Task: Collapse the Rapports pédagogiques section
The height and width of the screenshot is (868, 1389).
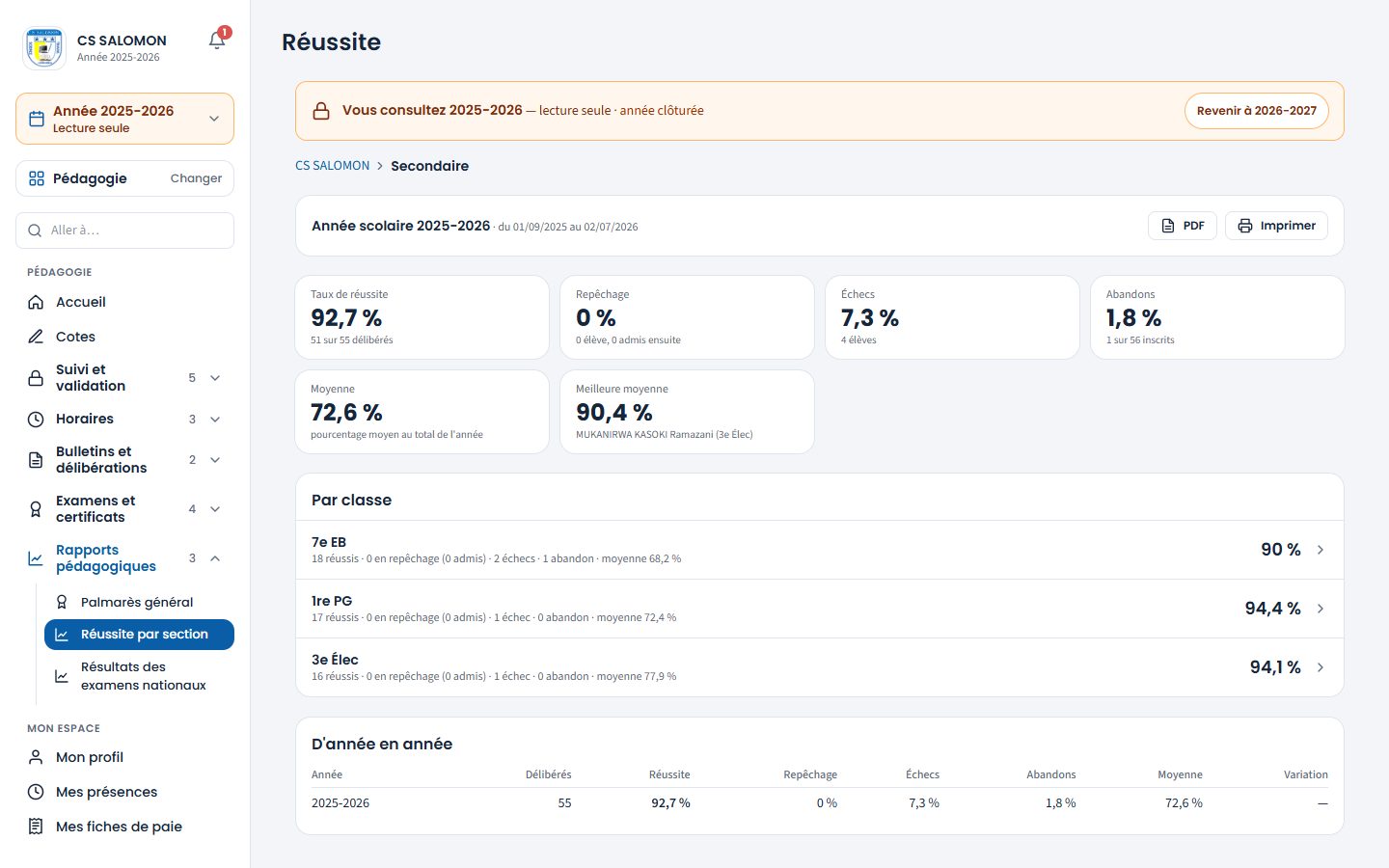Action: pos(124,558)
